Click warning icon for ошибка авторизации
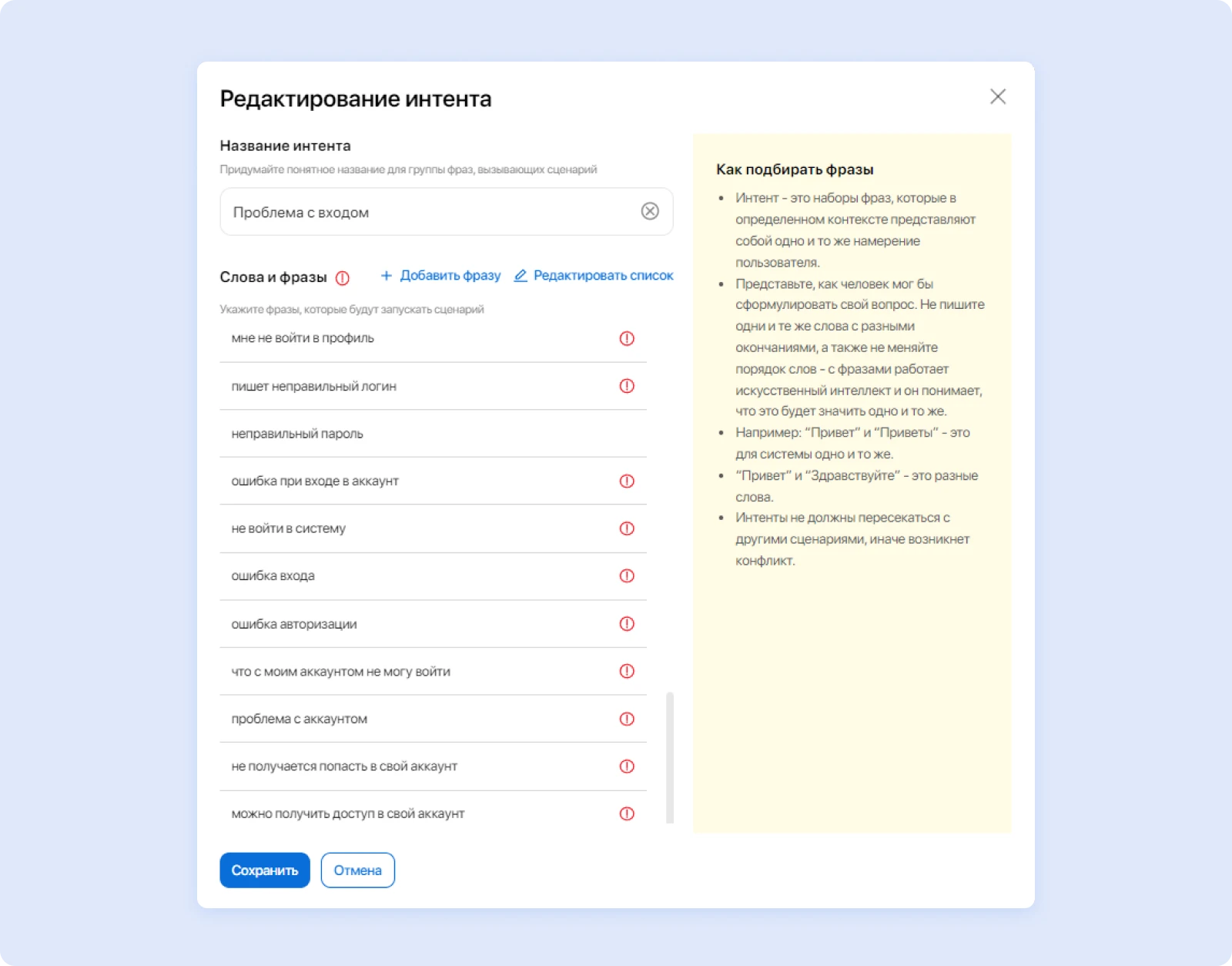The image size is (1232, 966). 627,623
